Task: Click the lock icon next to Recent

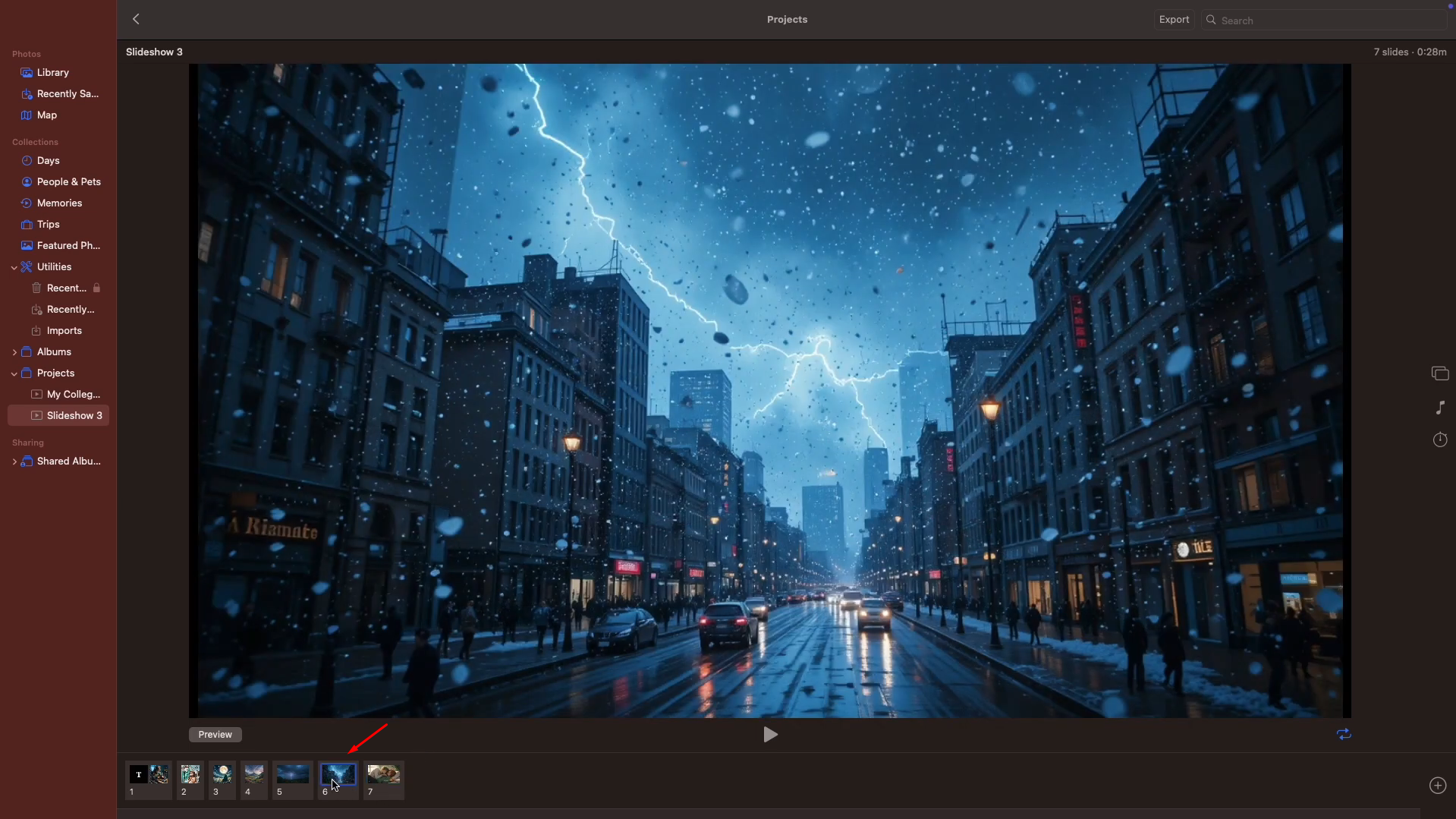Action: [96, 288]
